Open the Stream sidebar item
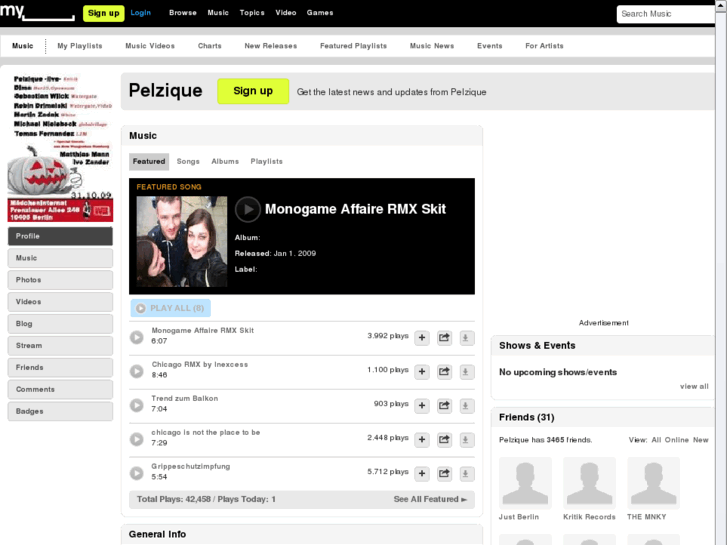The height and width of the screenshot is (545, 727). [60, 346]
